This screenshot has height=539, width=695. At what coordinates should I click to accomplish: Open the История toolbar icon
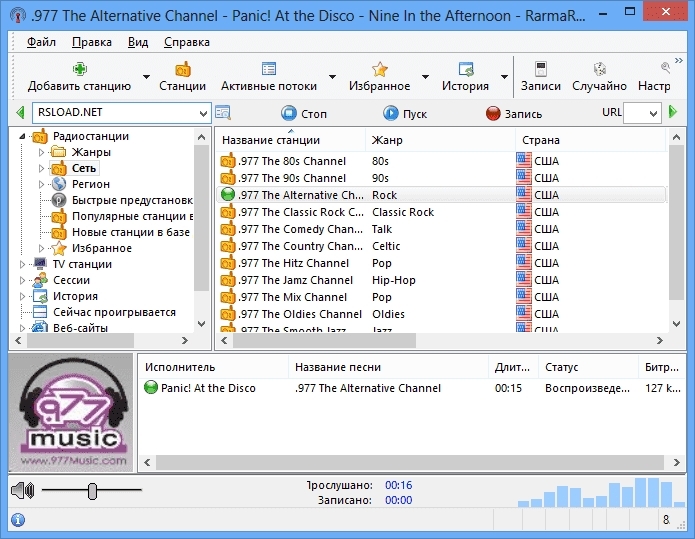[x=466, y=69]
